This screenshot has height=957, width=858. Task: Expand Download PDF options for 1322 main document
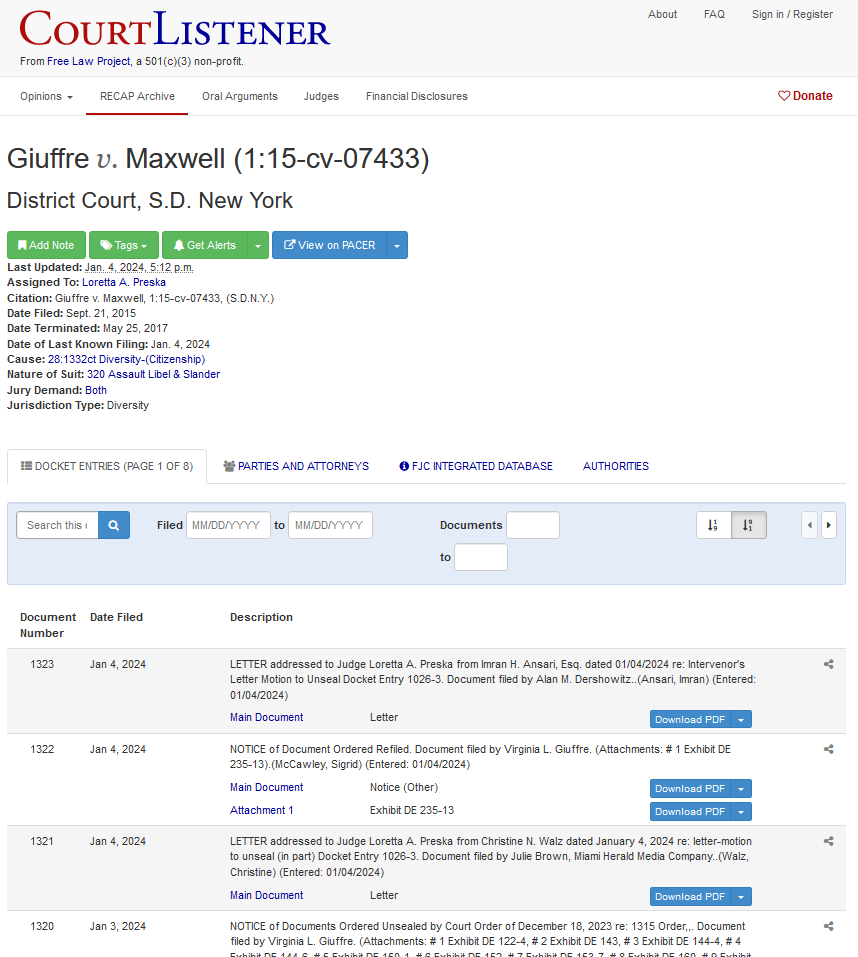[x=741, y=789]
